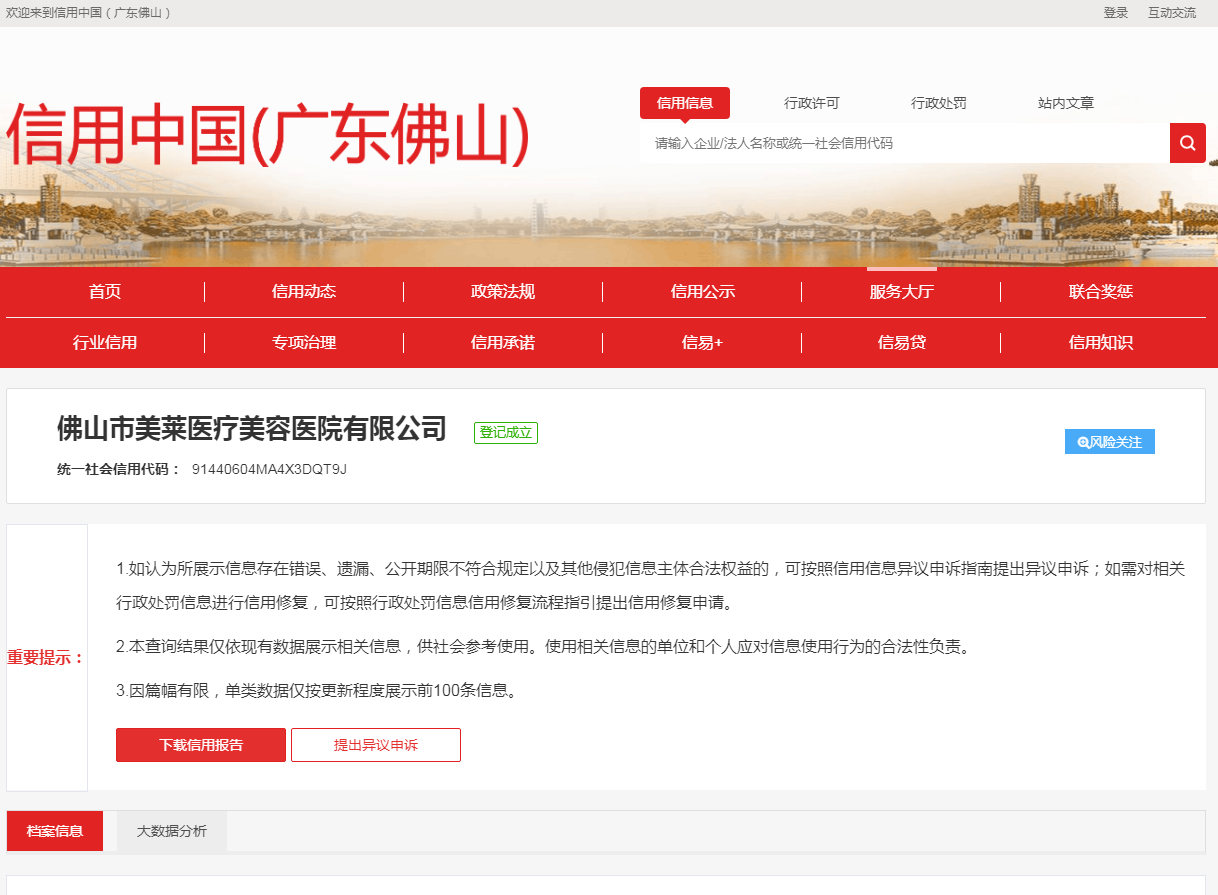This screenshot has width=1218, height=895.
Task: Open 信用公示 navigation item
Action: coord(702,292)
